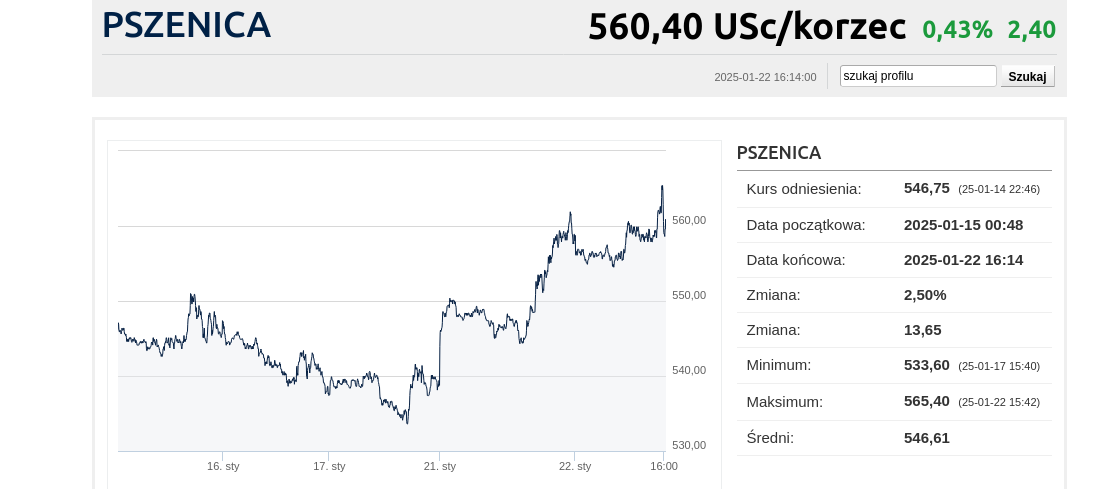Click the 530,00 y-axis price label
1093x489 pixels.
(689, 445)
